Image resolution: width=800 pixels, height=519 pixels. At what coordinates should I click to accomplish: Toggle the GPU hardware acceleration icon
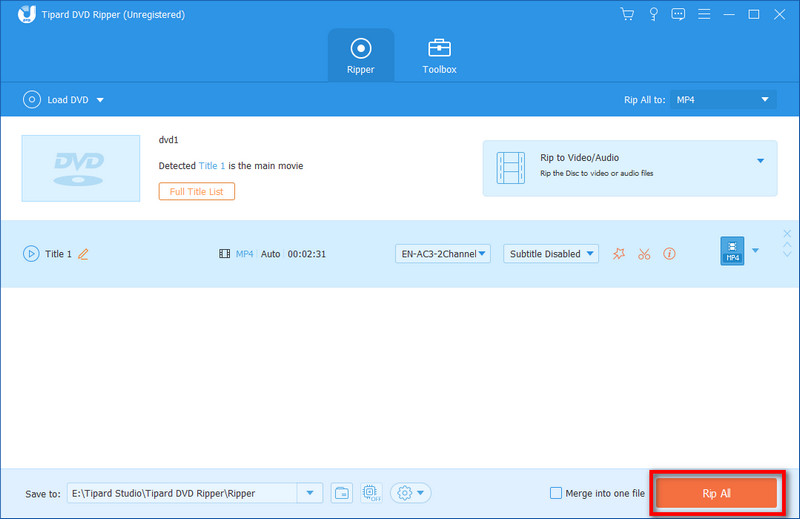(x=370, y=493)
